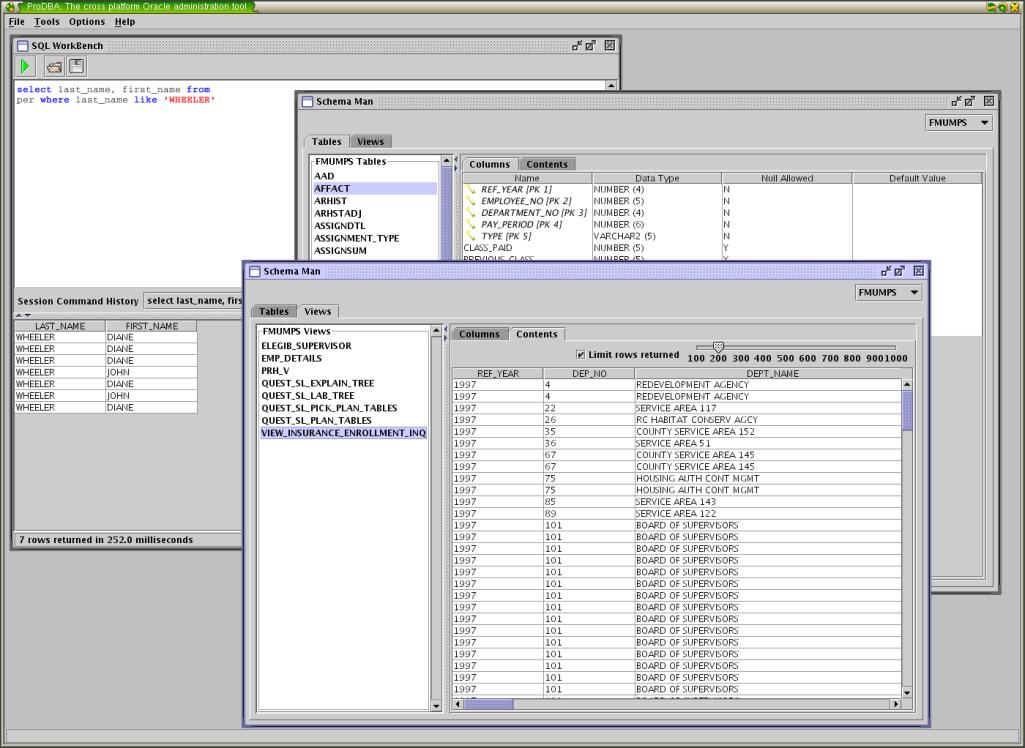Click the DEPT_NAME column header

tap(767, 373)
